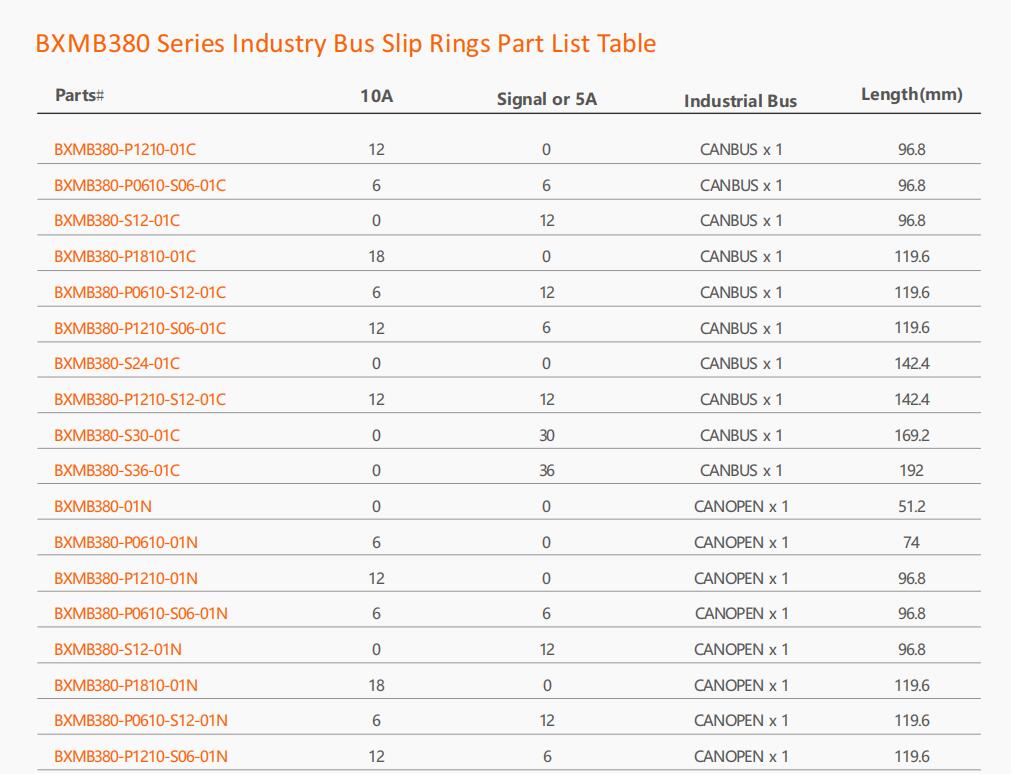This screenshot has height=774, width=1011.
Task: Click the BXMB380-P0610-S12-01C link
Action: point(139,293)
